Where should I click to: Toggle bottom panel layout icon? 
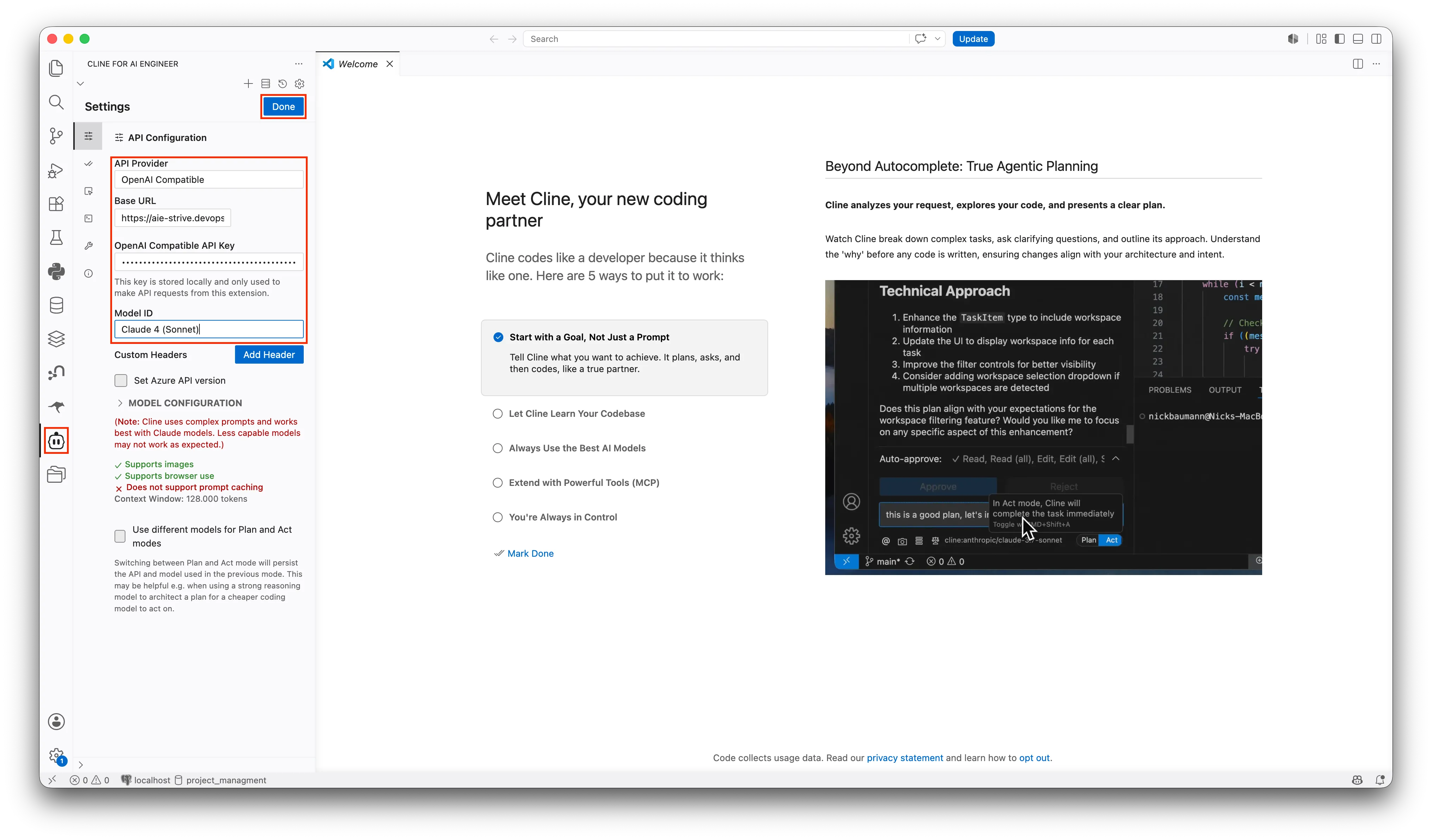tap(1358, 39)
